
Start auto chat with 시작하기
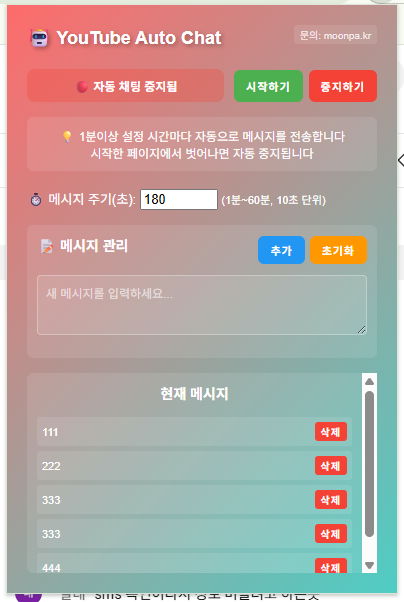coord(268,86)
